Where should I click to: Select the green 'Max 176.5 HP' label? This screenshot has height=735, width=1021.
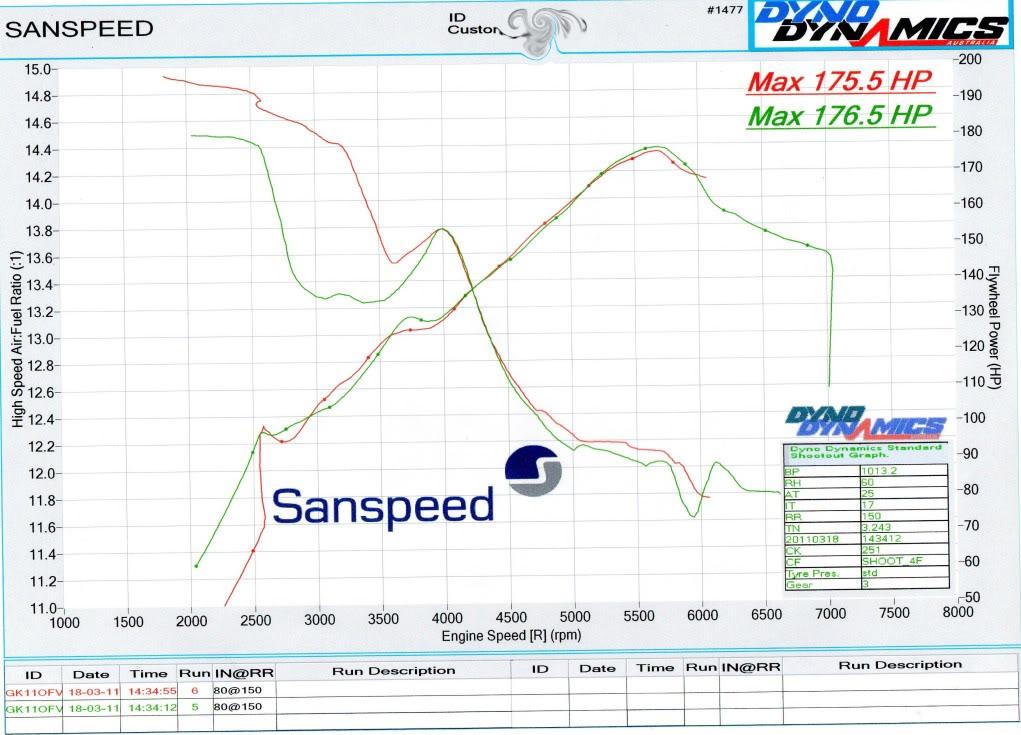tap(840, 116)
